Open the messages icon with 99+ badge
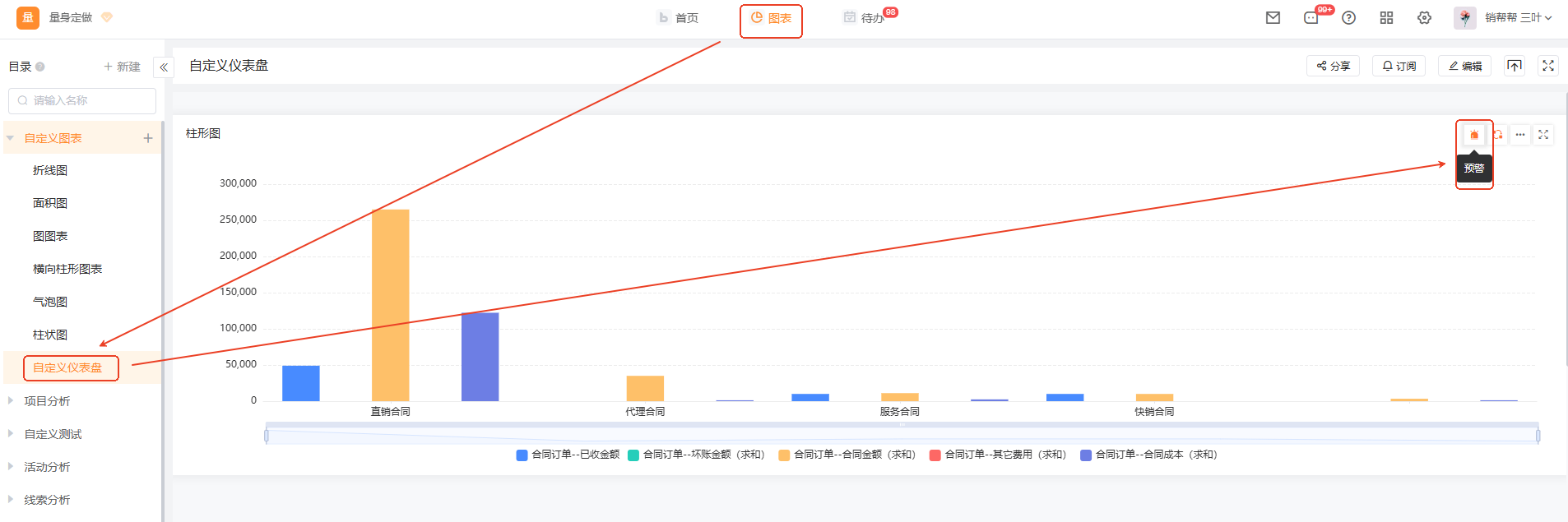This screenshot has height=522, width=1568. click(x=1311, y=18)
